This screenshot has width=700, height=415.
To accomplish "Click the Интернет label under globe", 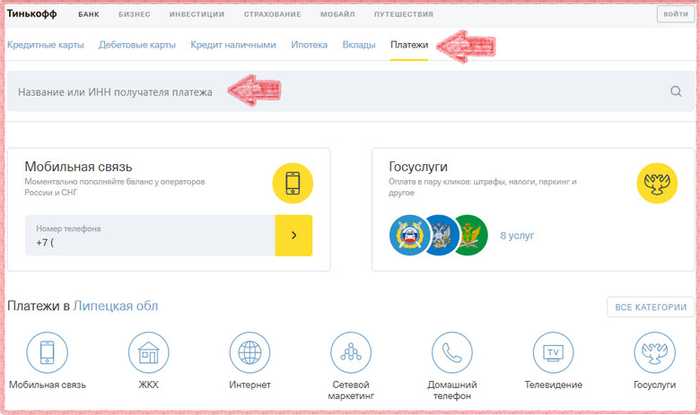I will pos(250,385).
